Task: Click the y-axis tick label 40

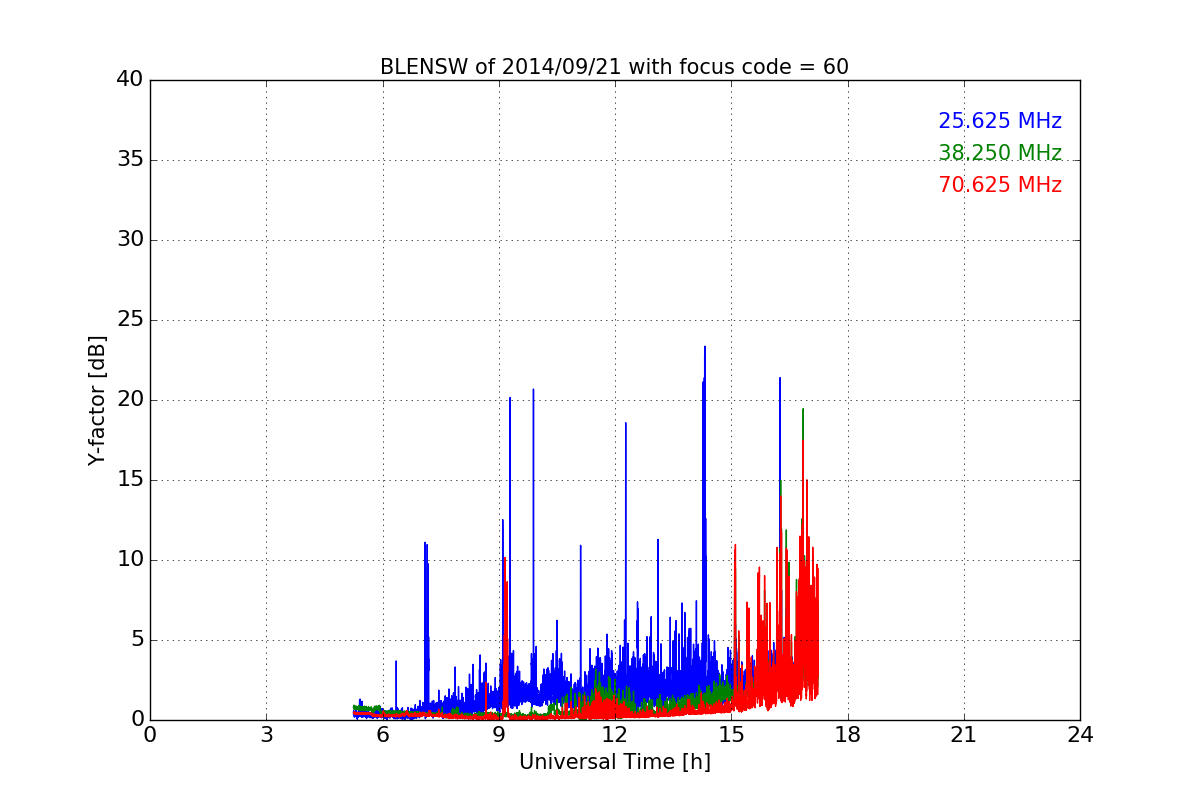Action: coord(129,80)
